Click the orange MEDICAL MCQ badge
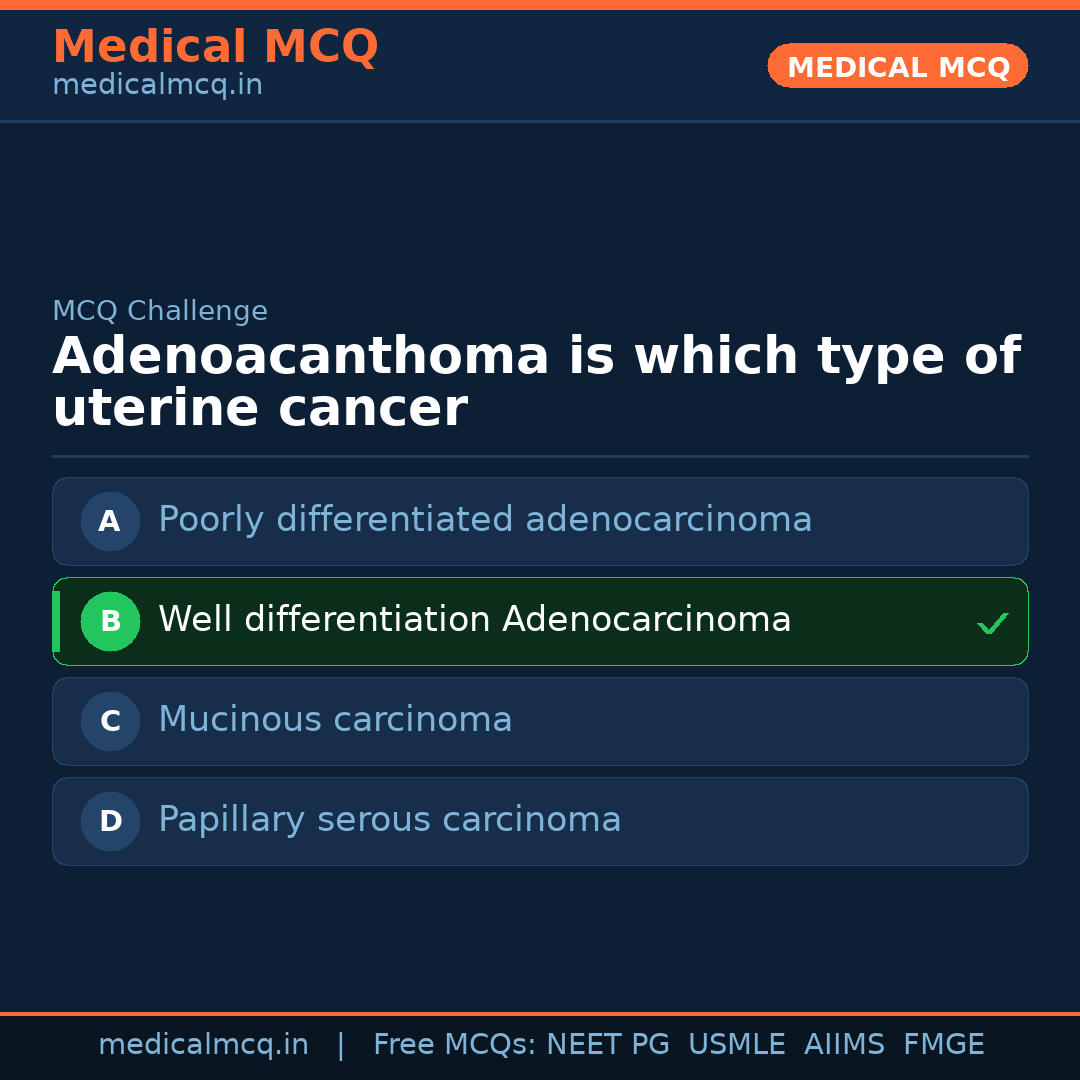Screen dimensions: 1080x1080 click(897, 66)
